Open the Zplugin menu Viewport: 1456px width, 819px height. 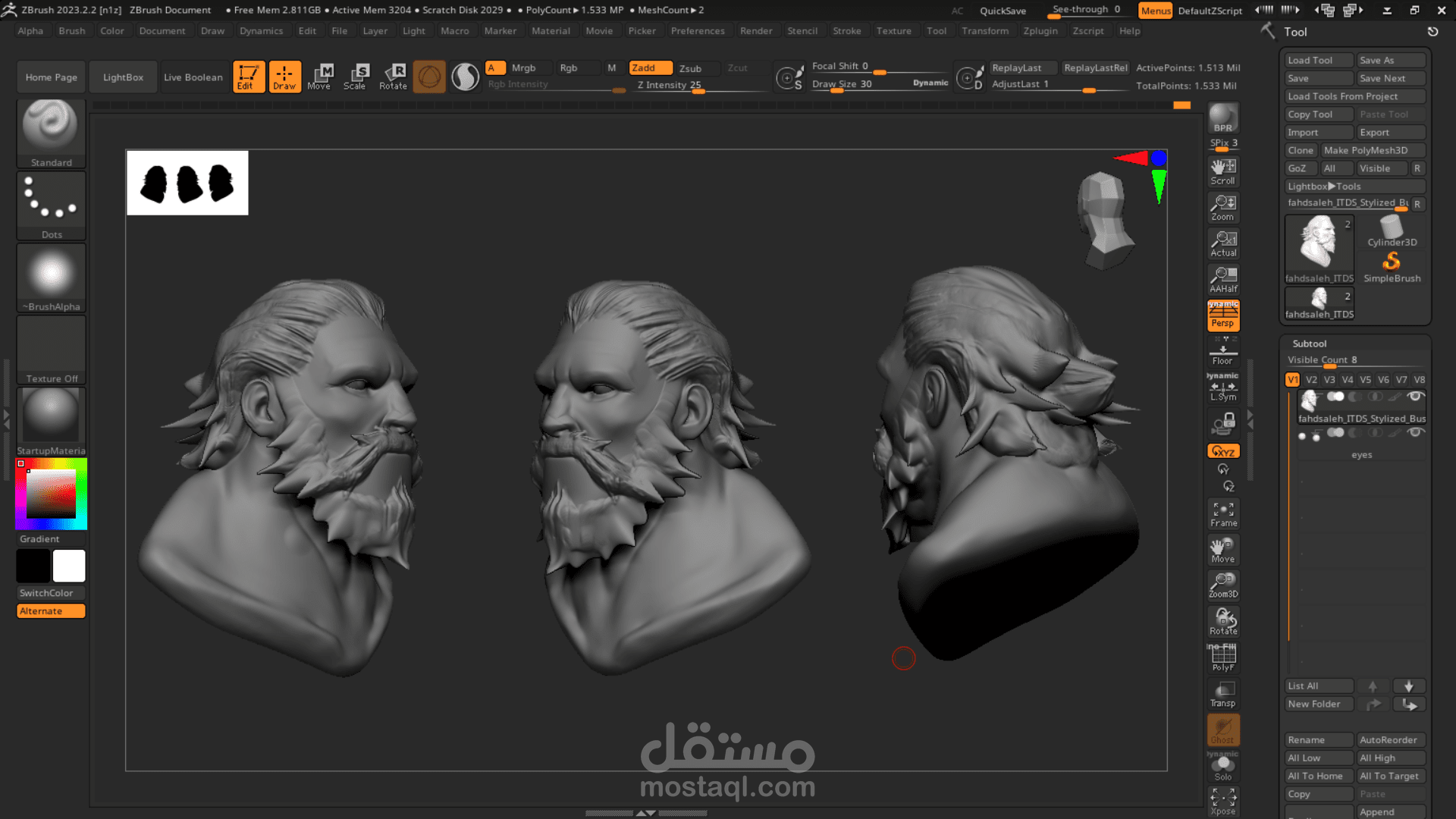point(1040,31)
